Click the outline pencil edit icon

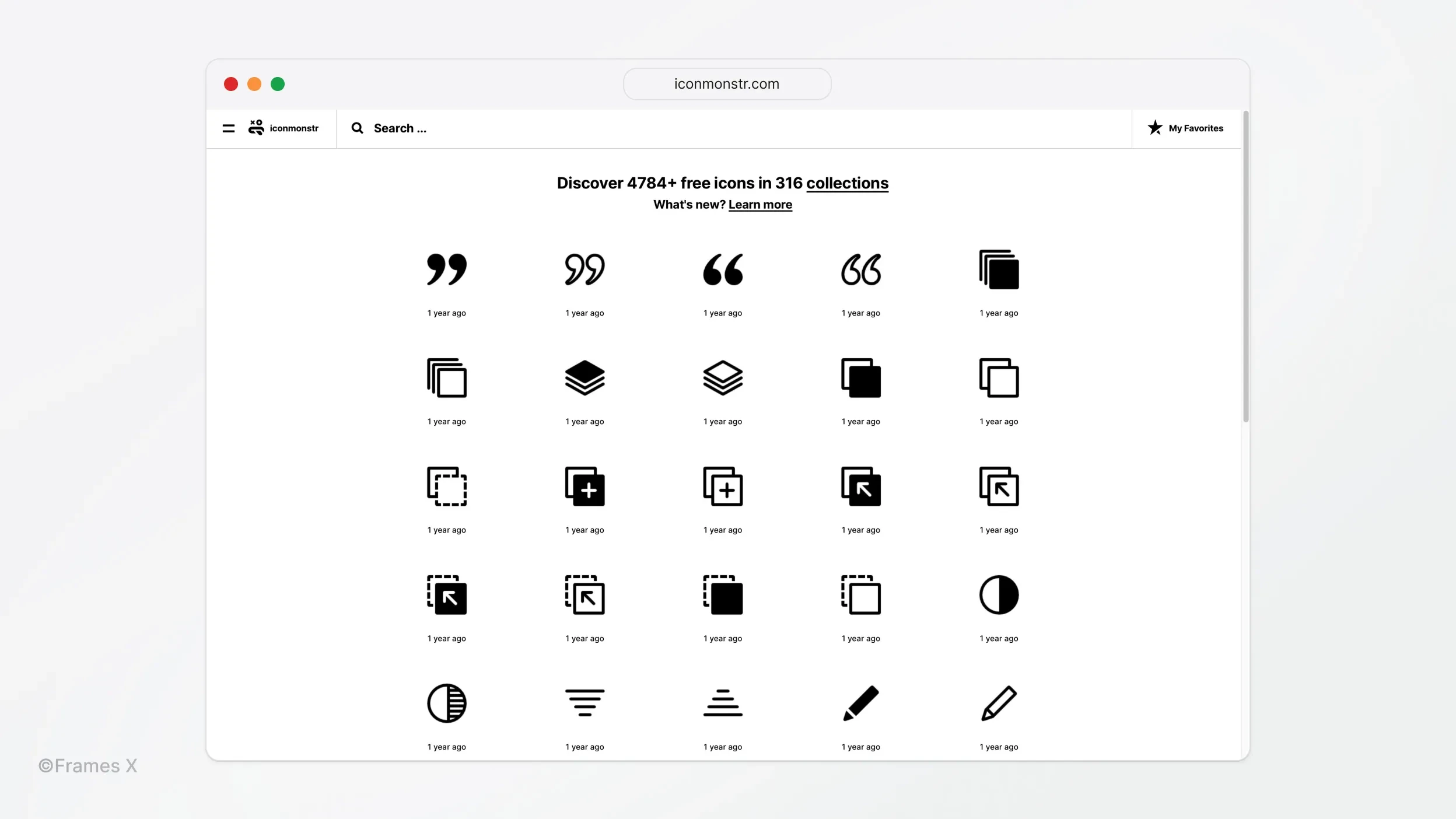coord(998,703)
